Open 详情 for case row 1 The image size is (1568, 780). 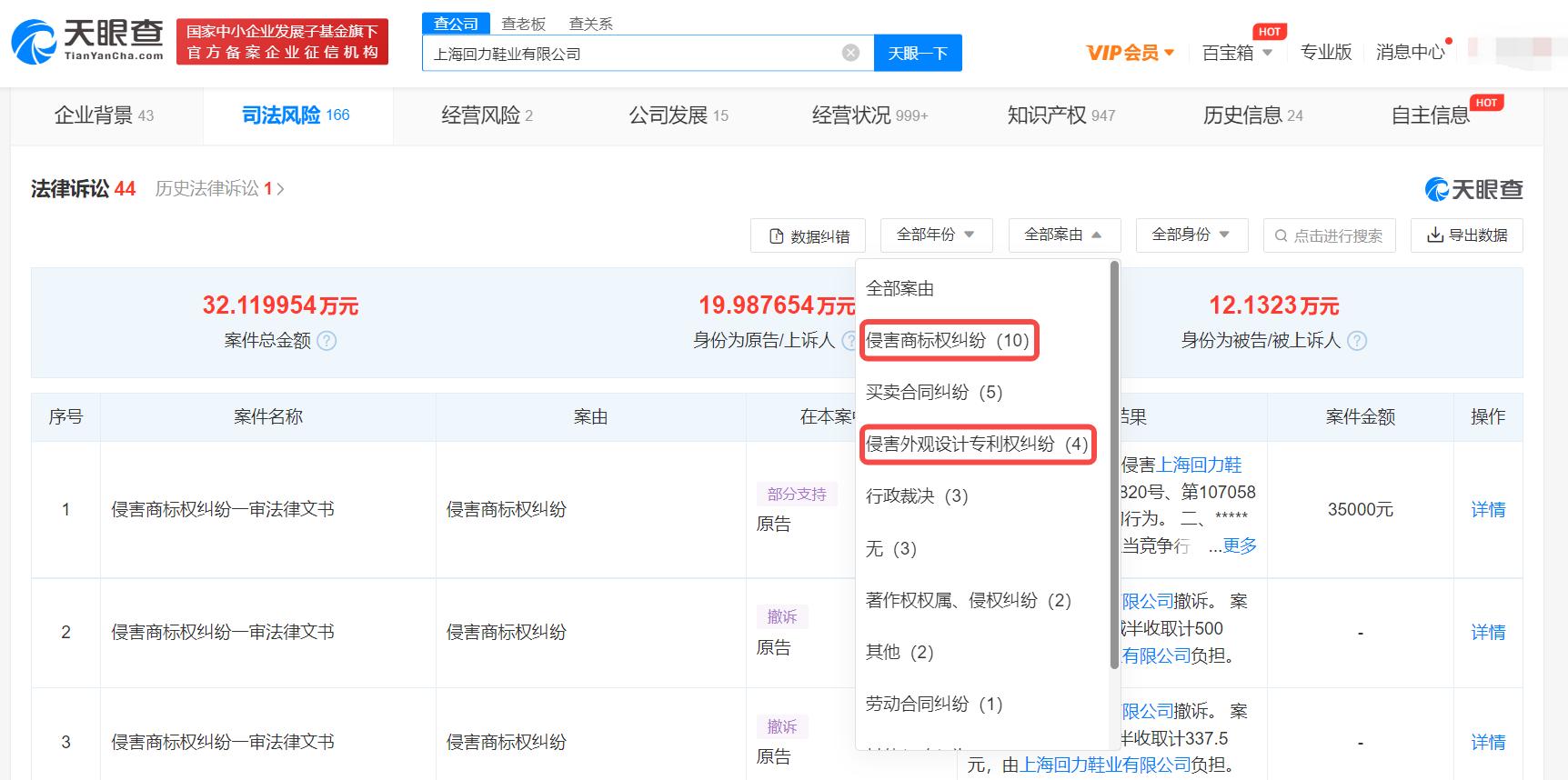[1488, 510]
